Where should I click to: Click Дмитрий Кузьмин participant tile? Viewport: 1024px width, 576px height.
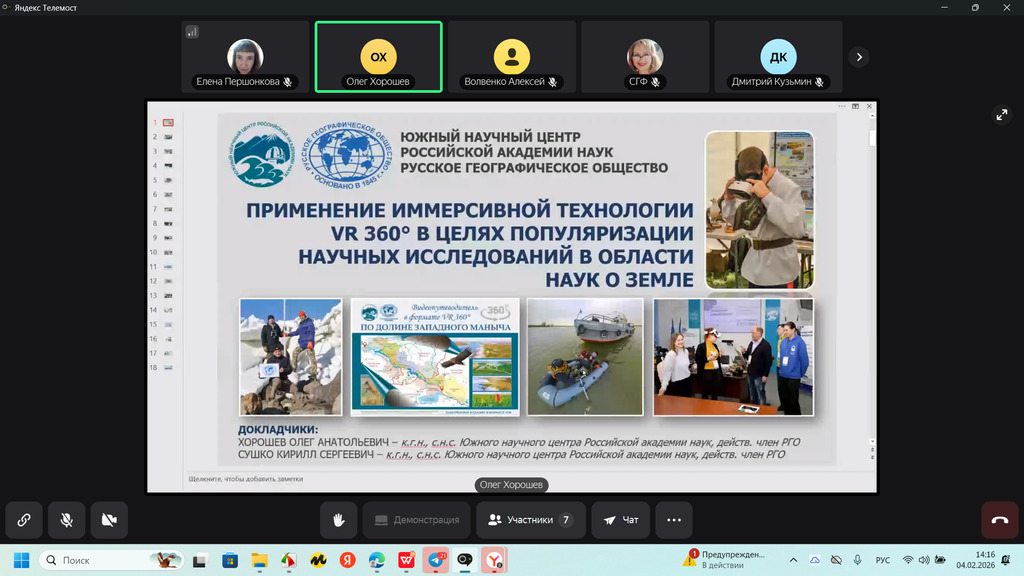coord(778,57)
